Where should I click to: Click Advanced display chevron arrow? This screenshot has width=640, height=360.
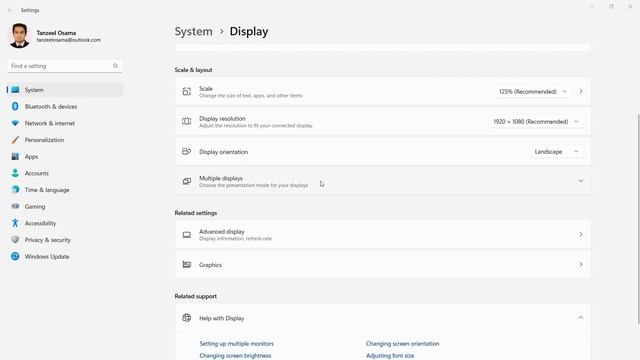pyautogui.click(x=581, y=235)
